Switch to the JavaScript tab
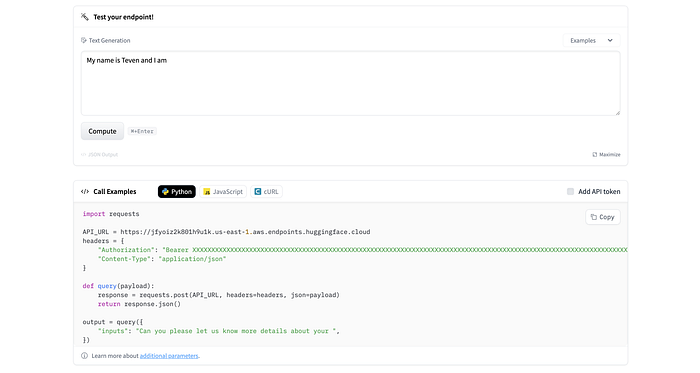 223,191
